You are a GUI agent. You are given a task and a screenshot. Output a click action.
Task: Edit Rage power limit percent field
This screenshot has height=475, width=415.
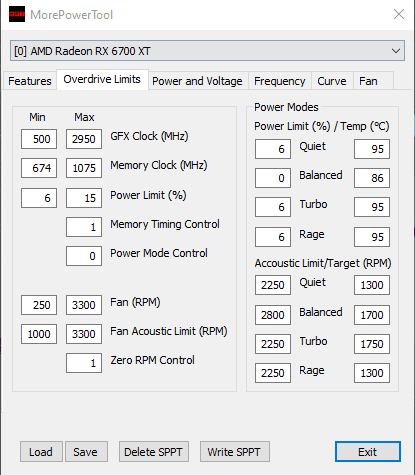click(x=273, y=237)
